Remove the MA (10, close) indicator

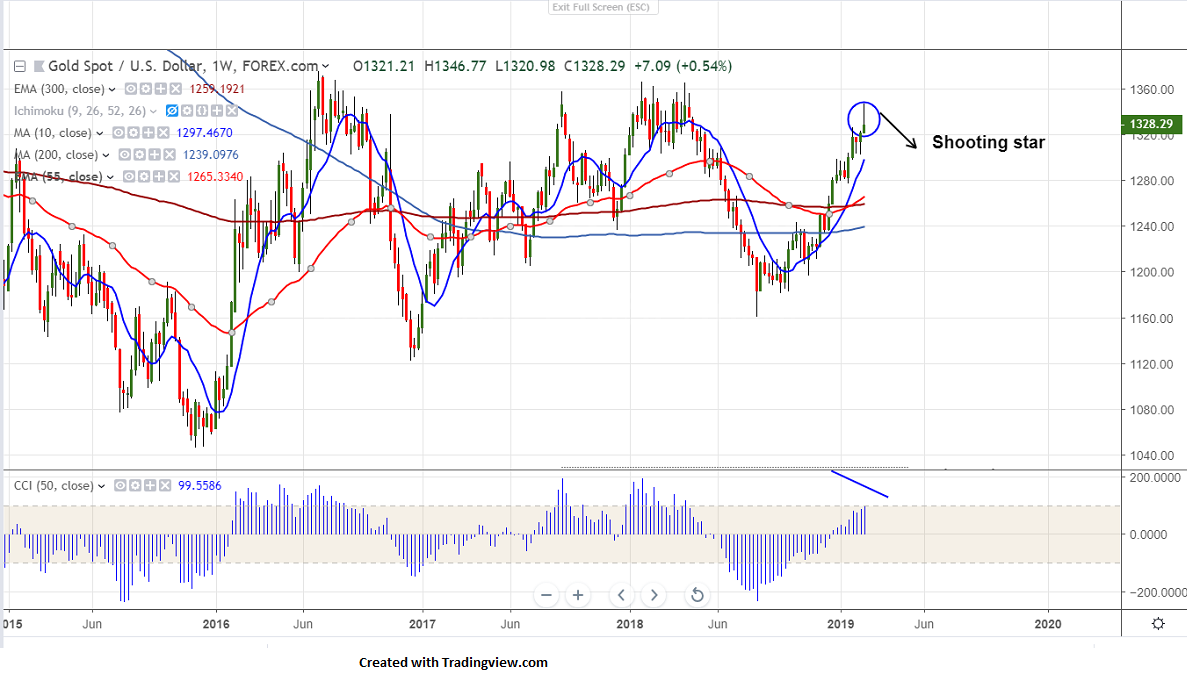pos(163,133)
